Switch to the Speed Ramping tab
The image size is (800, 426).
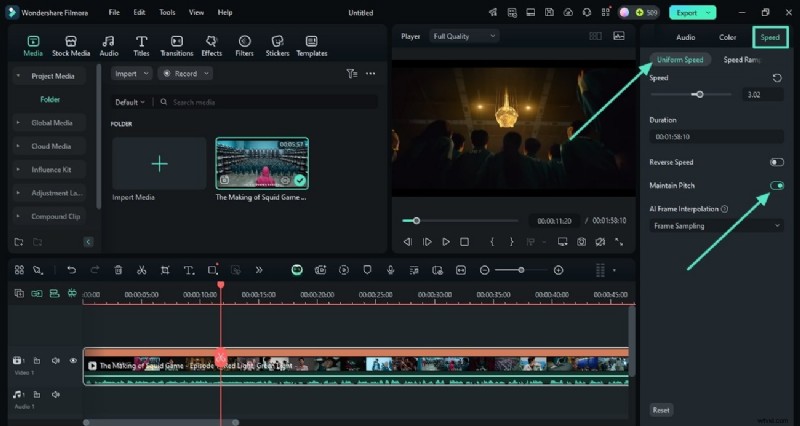point(741,60)
